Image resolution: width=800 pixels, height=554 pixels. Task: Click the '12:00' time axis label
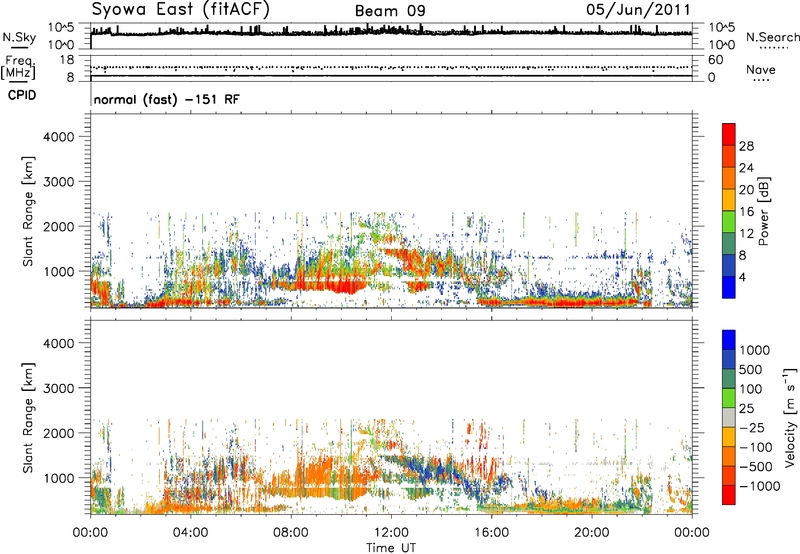[391, 533]
